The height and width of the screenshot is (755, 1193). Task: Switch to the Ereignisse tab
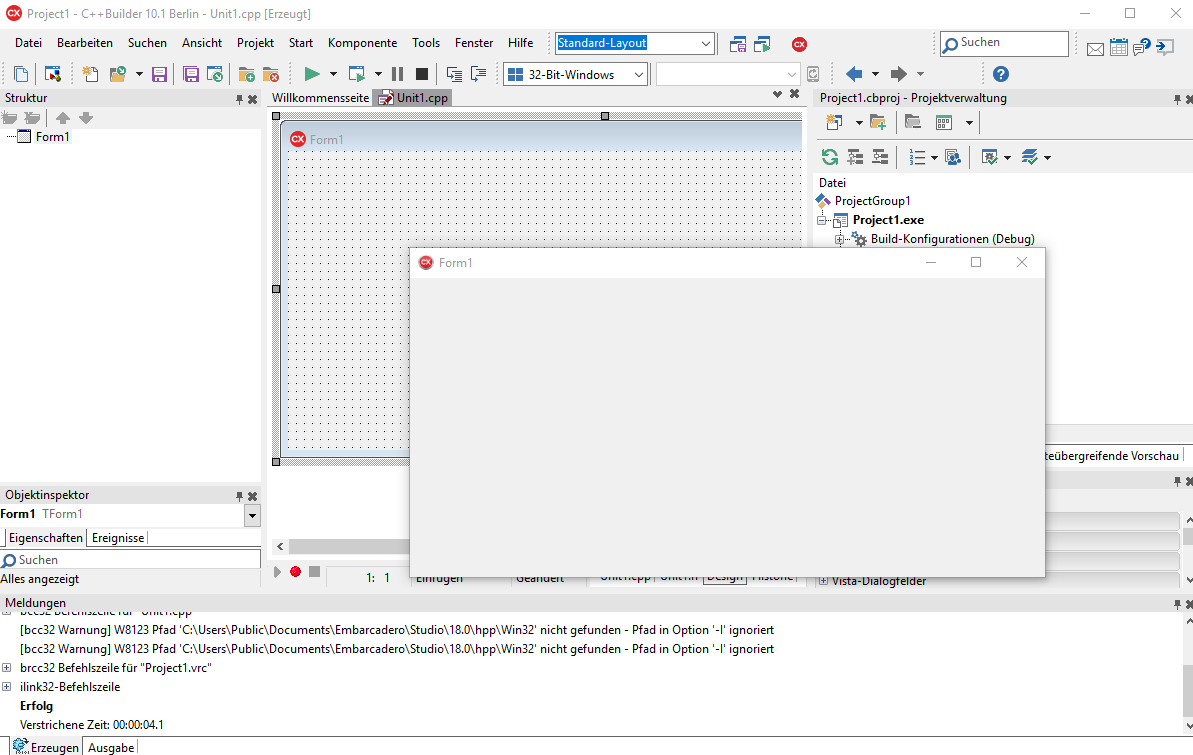click(x=118, y=537)
